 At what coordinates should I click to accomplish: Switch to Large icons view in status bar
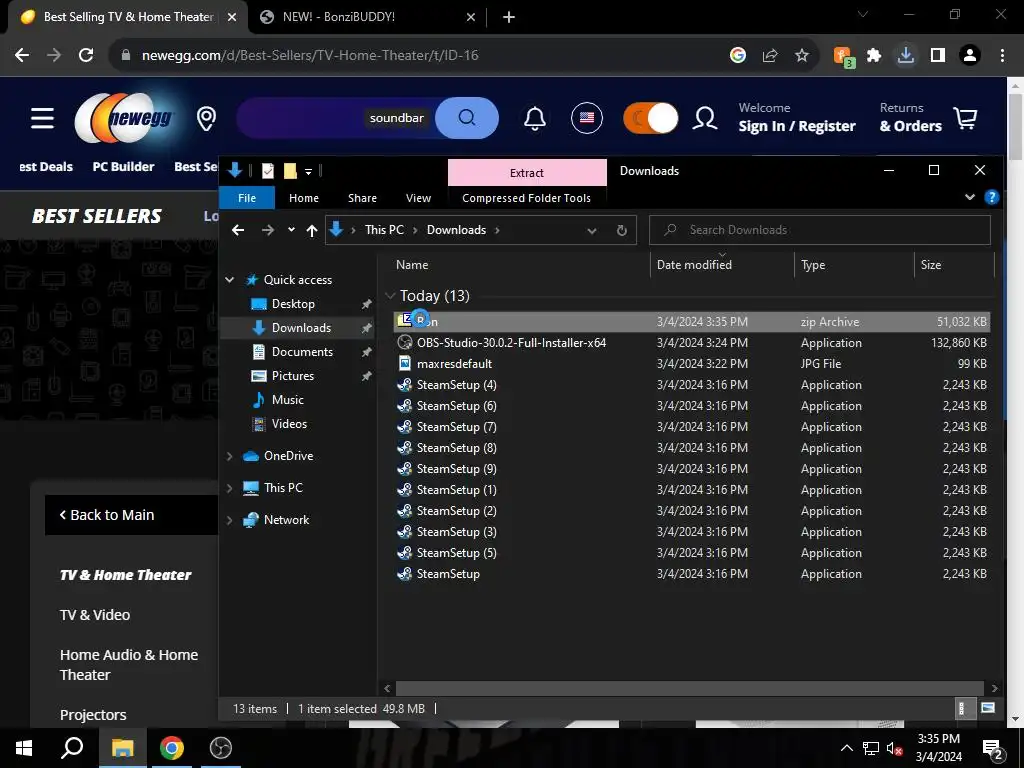click(988, 709)
